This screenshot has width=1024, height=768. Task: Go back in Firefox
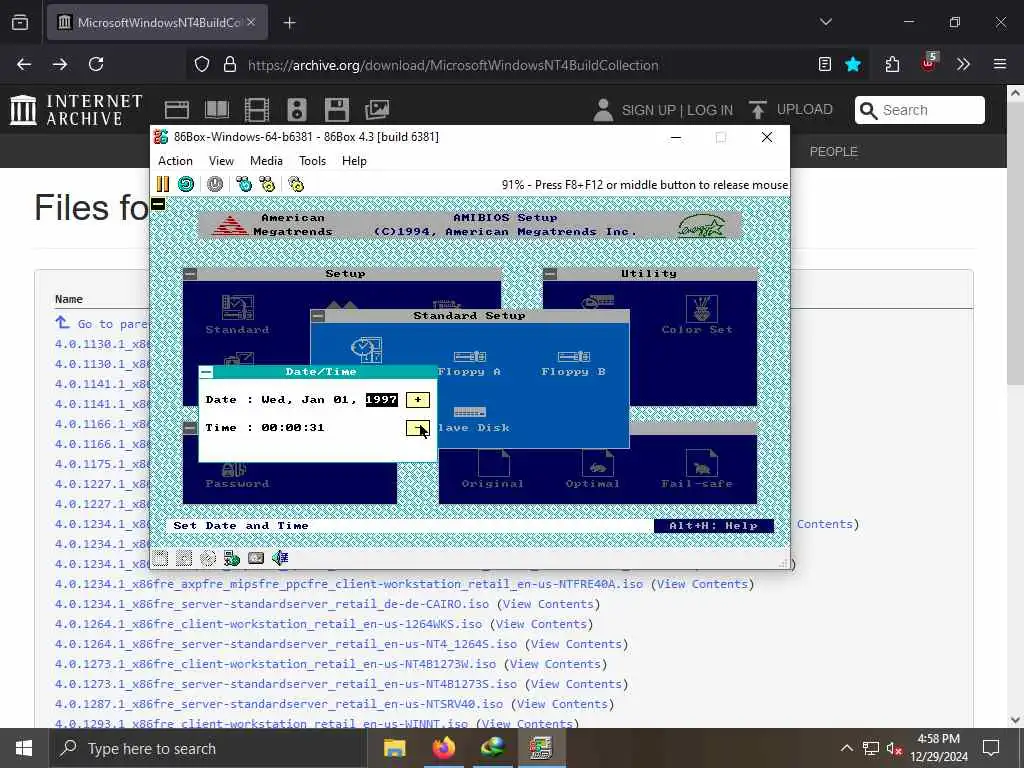24,64
